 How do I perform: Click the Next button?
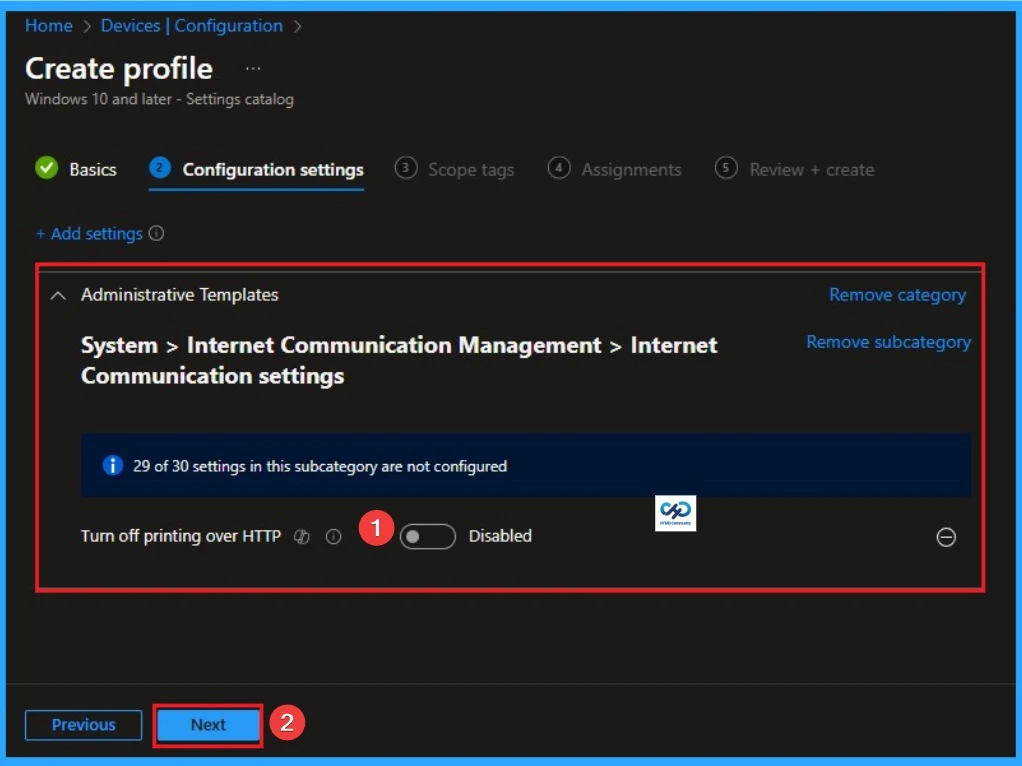207,724
